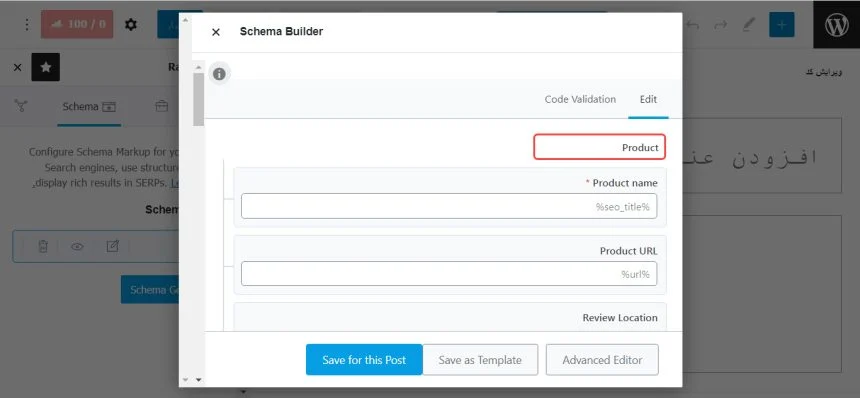Click the Product name input field
Image resolution: width=860 pixels, height=398 pixels.
pos(449,206)
